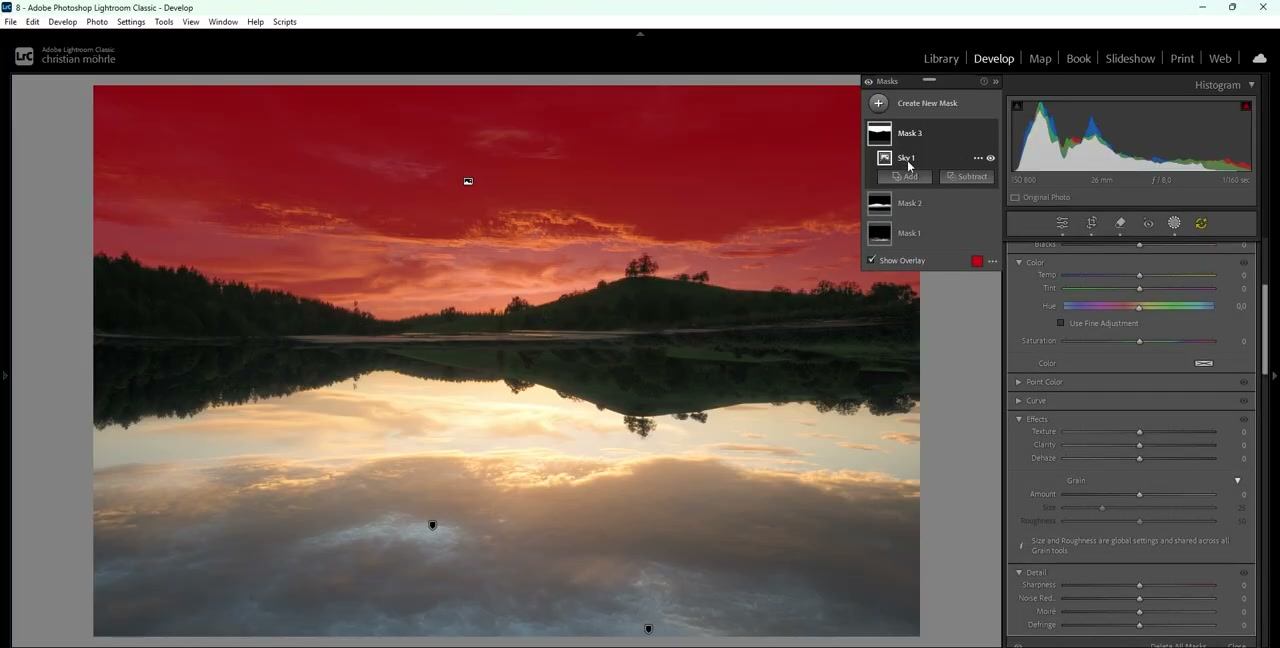
Task: Collapse the Effects section triangle
Action: (x=1019, y=420)
